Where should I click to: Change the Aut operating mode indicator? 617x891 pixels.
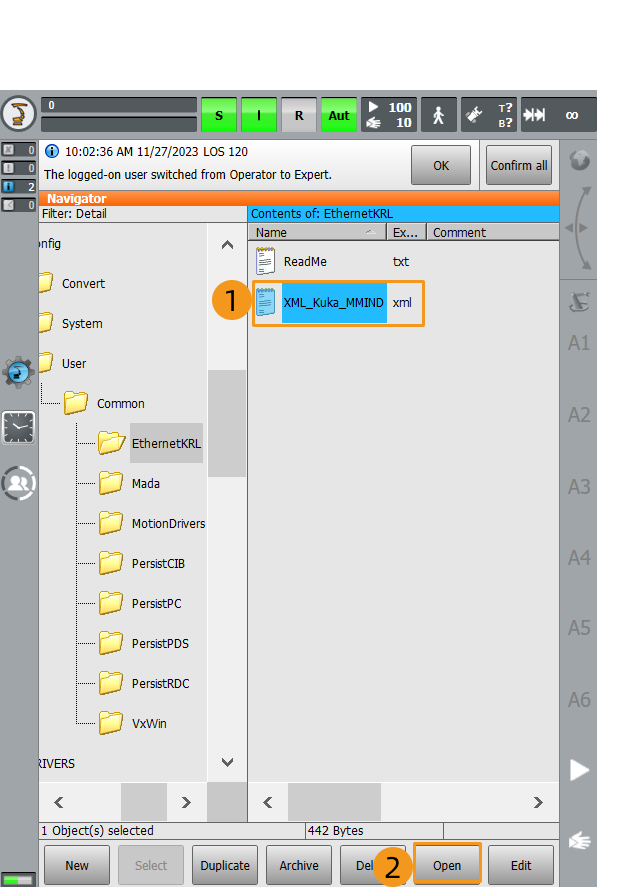pyautogui.click(x=339, y=115)
